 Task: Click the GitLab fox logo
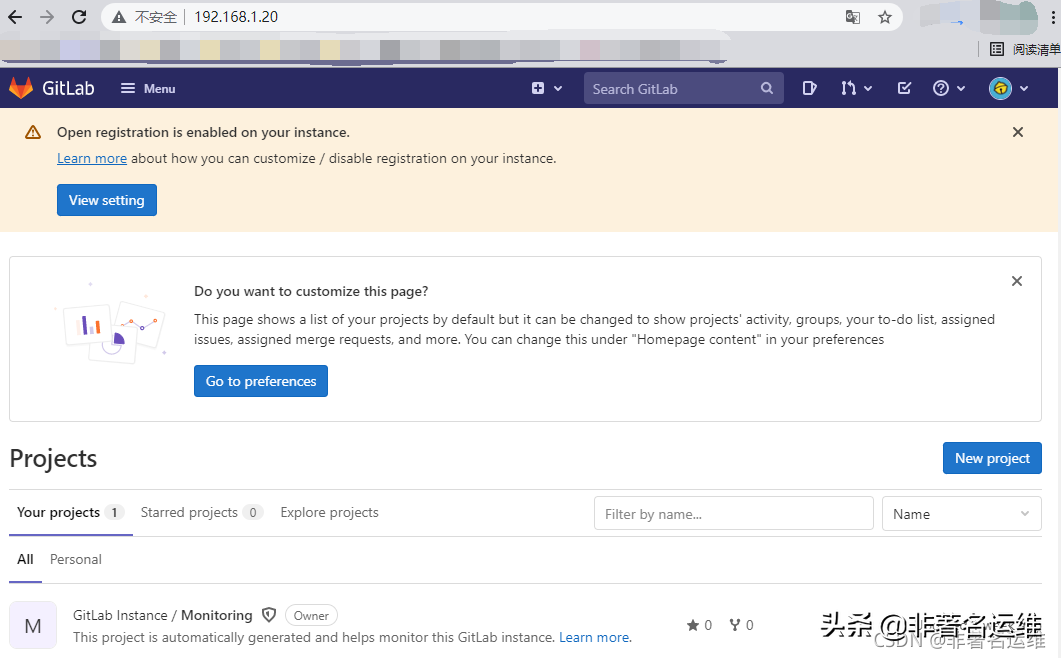[21, 88]
